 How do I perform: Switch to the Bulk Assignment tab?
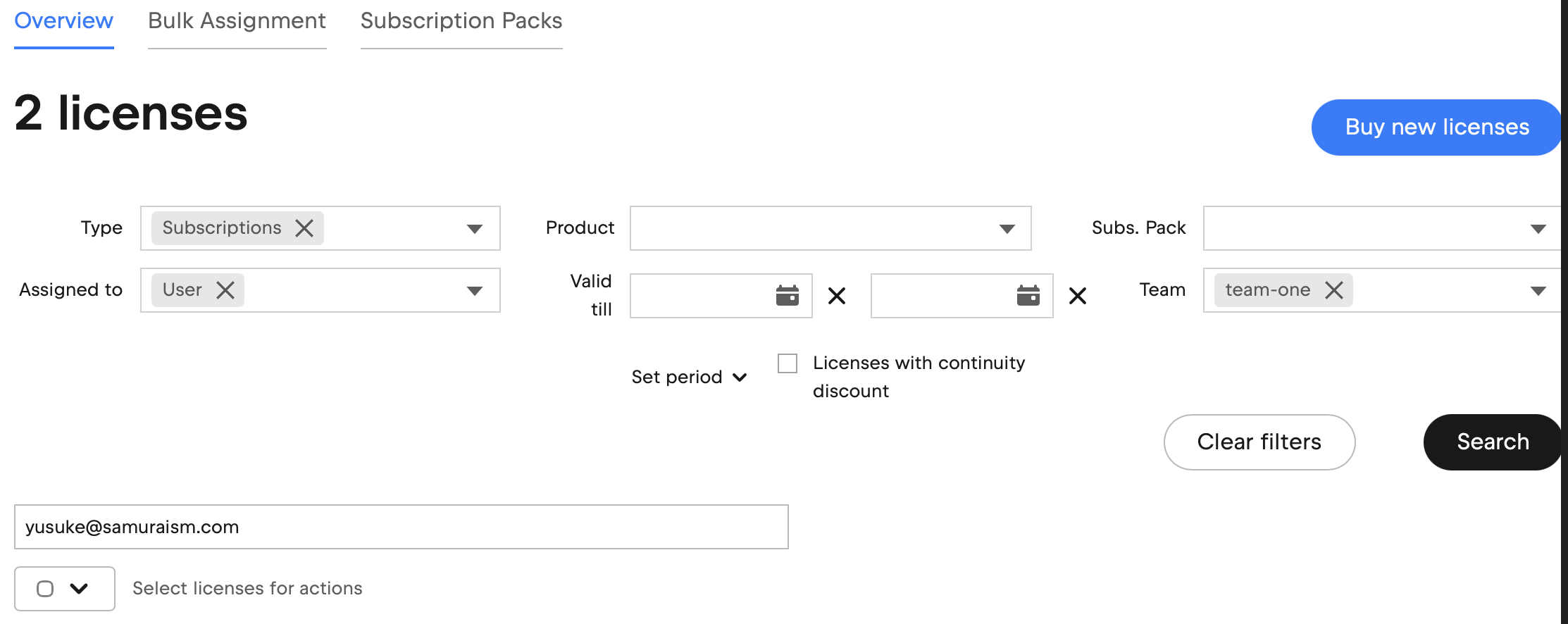pyautogui.click(x=237, y=21)
